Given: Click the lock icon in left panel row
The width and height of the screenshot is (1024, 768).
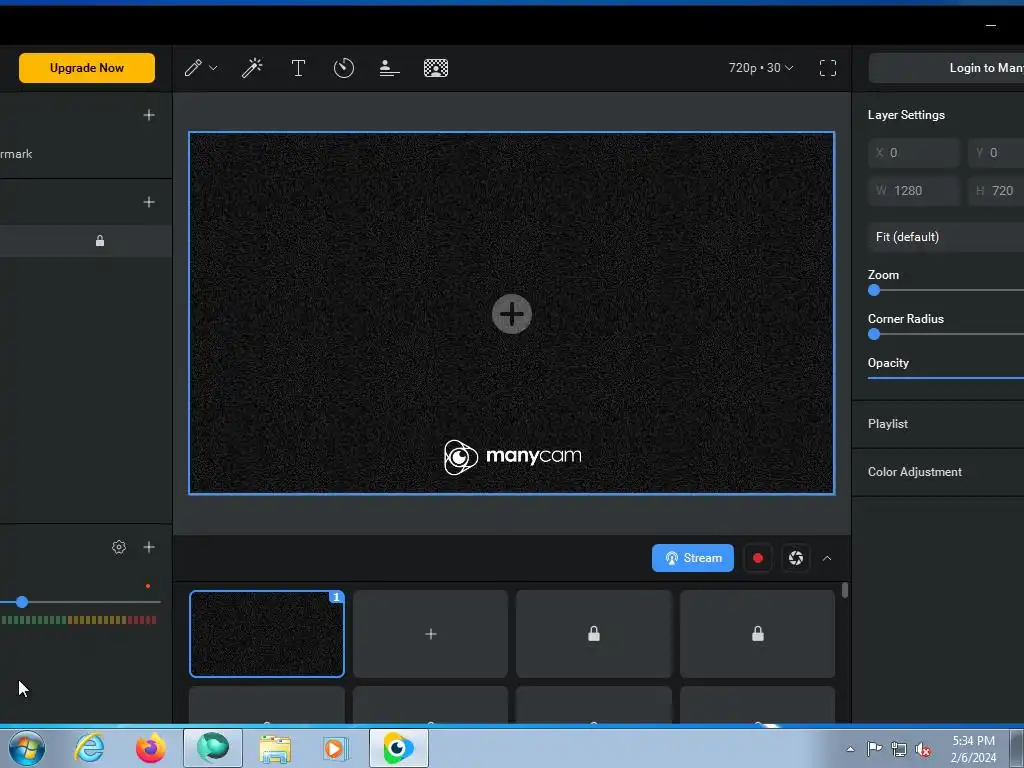Looking at the screenshot, I should 100,241.
